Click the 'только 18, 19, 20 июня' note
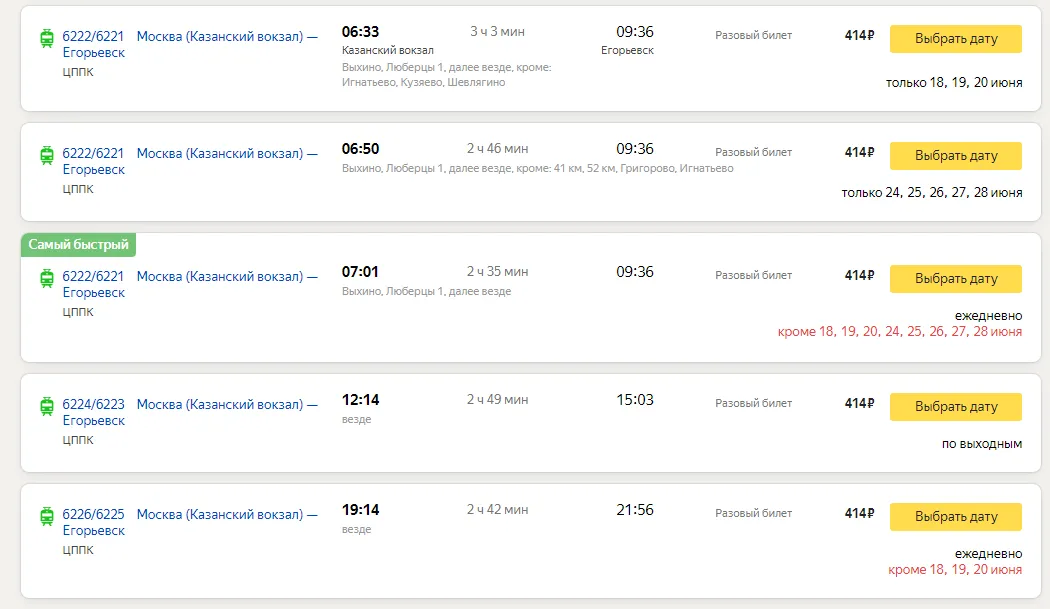The image size is (1050, 609). (x=953, y=83)
